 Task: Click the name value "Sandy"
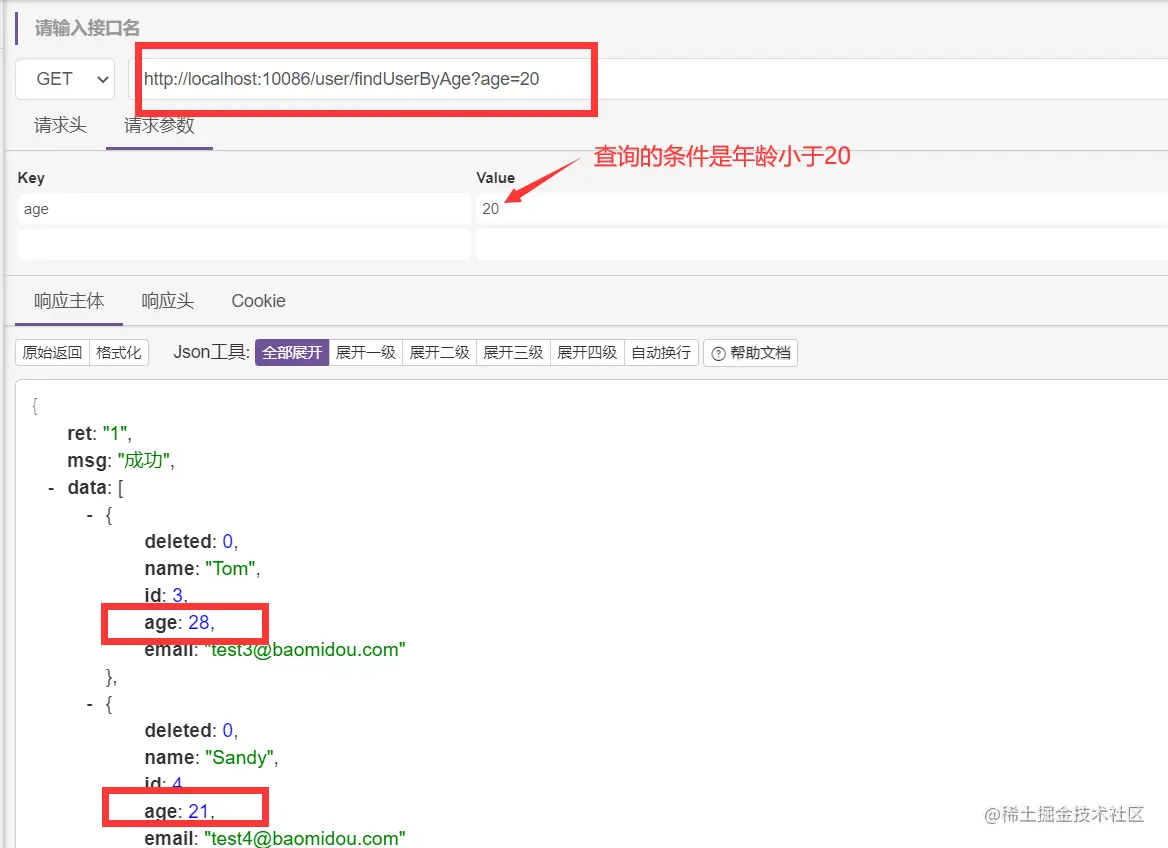(239, 758)
